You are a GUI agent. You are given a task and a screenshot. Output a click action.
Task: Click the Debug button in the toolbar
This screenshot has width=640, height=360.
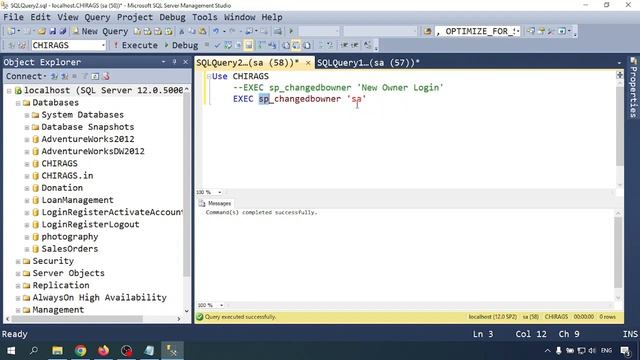pos(181,45)
